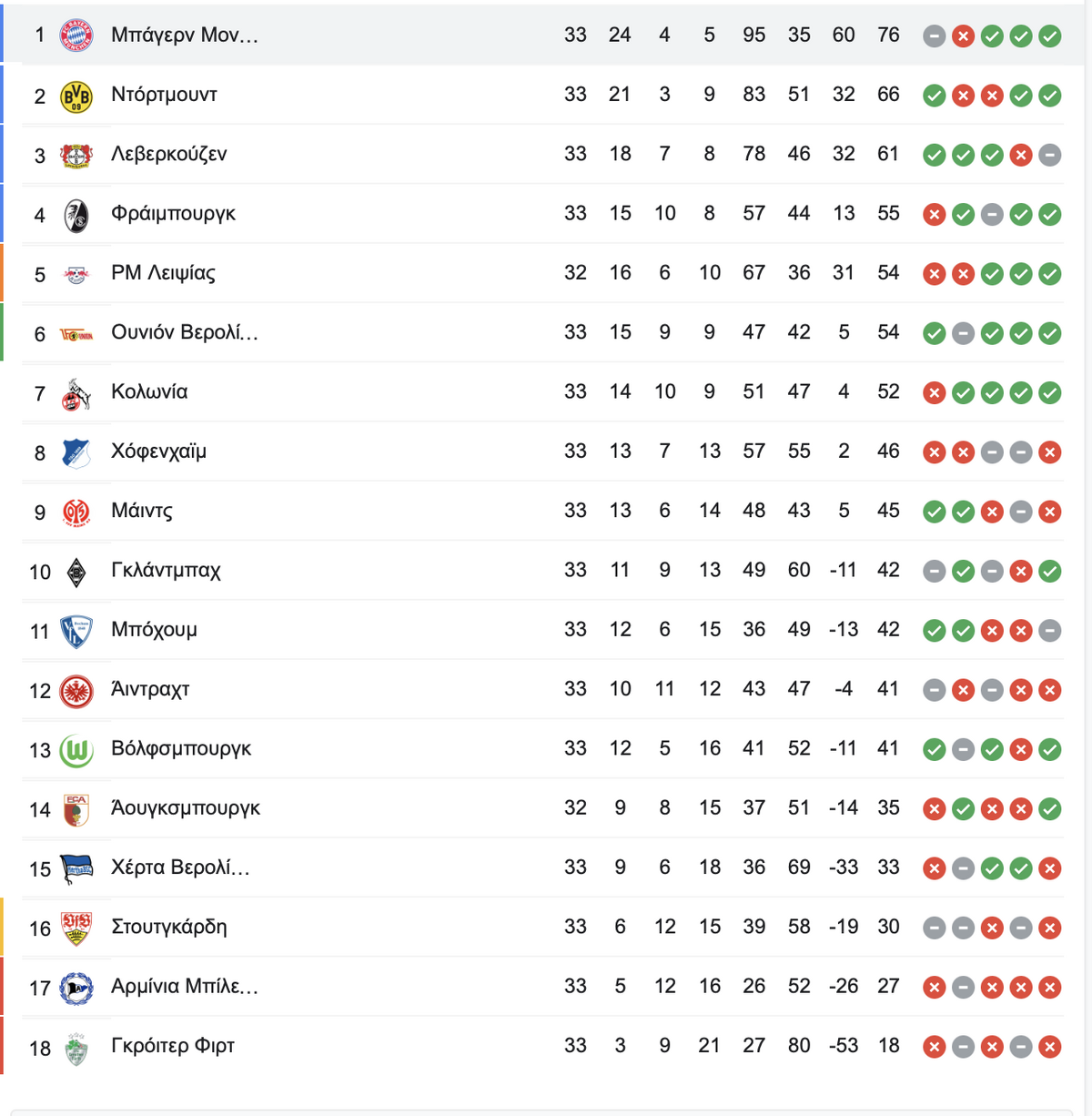Screen dimensions: 1092x1116
Task: Click Bayern's most recent win indicator
Action: coord(1050,36)
